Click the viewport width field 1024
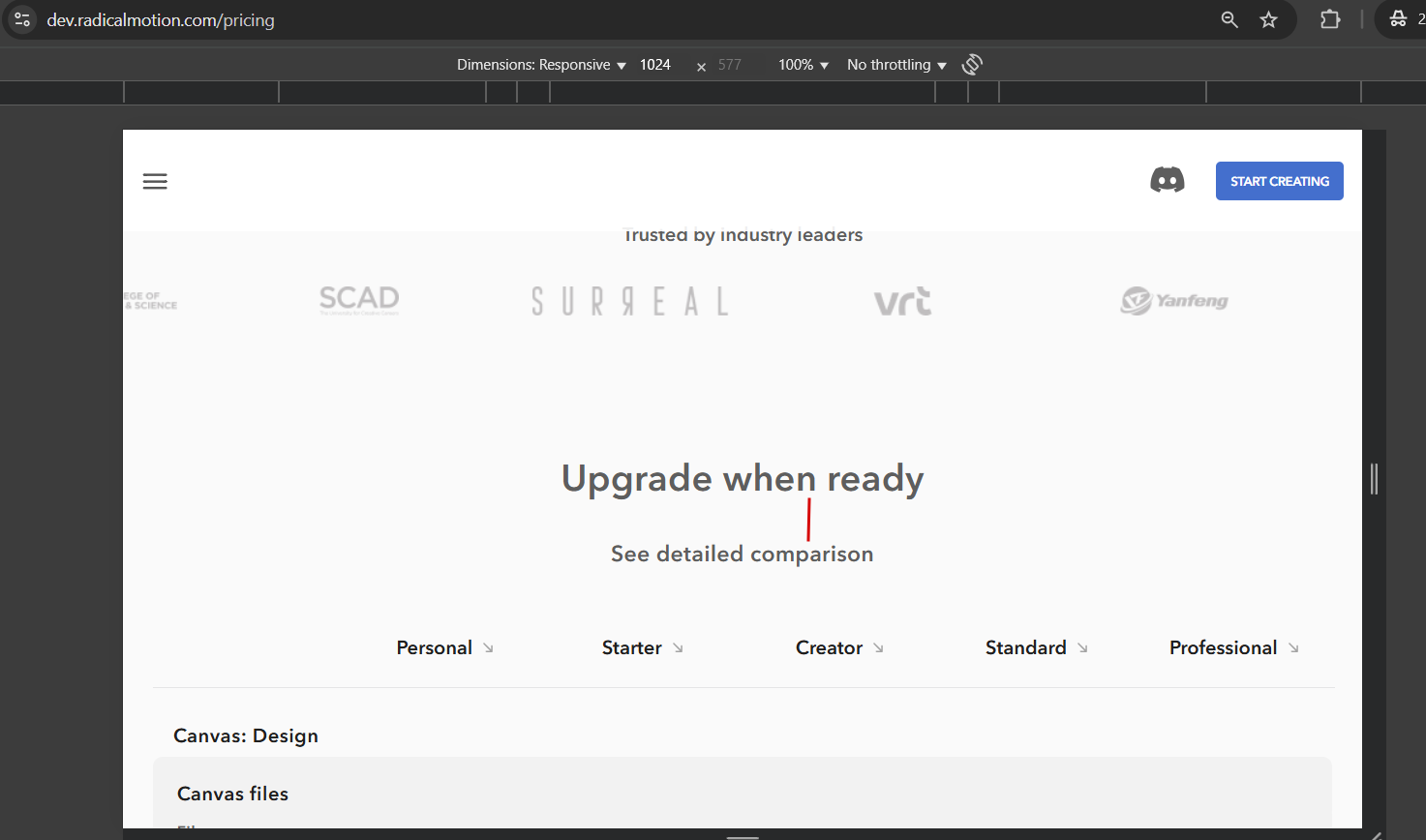 click(655, 65)
